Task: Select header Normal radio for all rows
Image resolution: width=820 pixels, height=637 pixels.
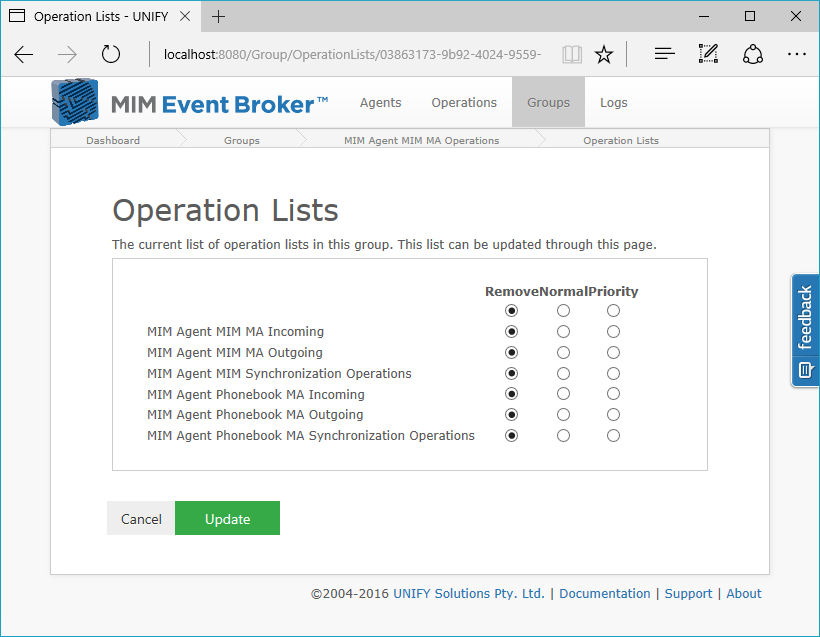Action: [563, 311]
